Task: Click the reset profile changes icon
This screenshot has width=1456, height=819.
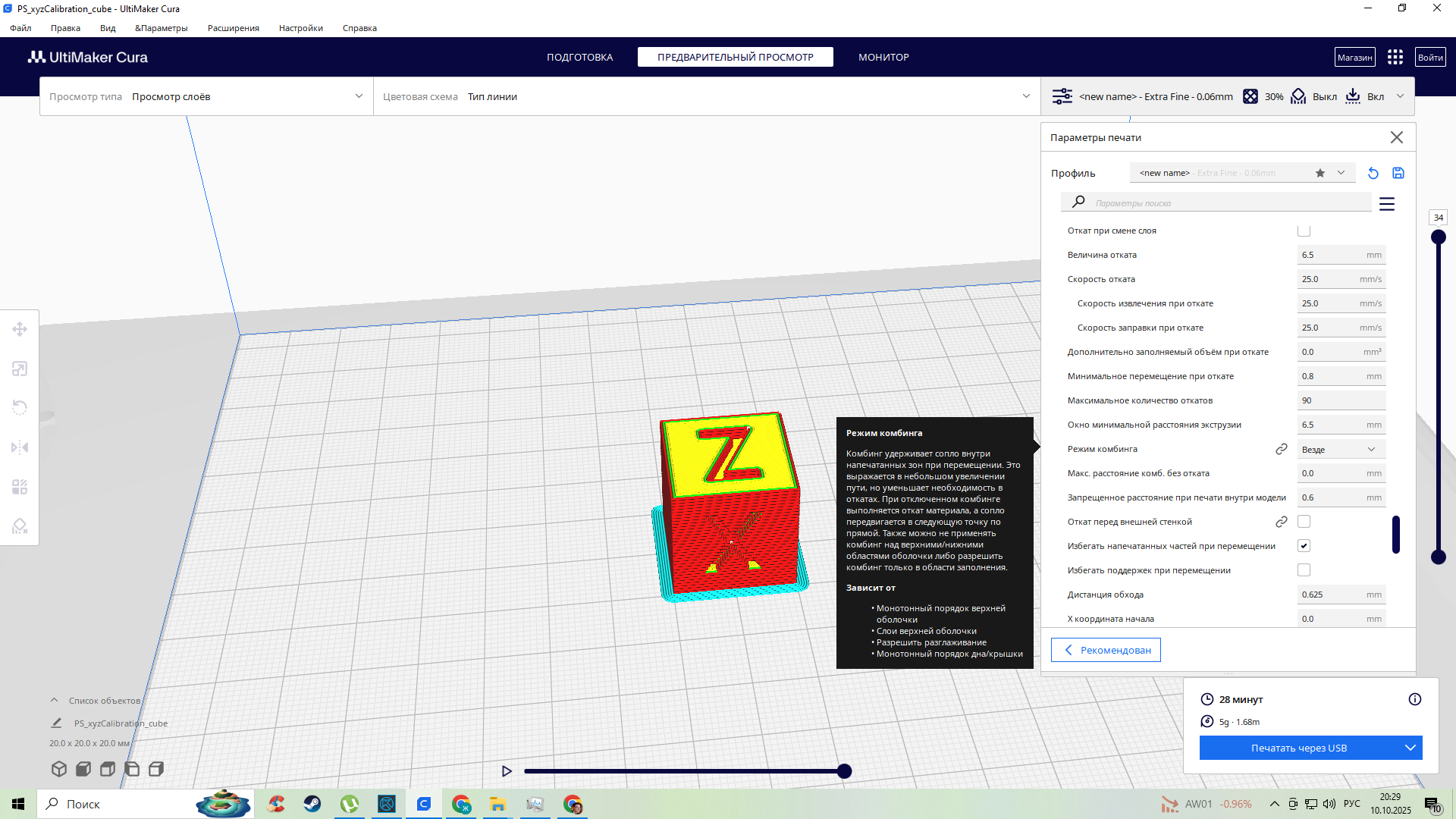Action: [x=1373, y=174]
